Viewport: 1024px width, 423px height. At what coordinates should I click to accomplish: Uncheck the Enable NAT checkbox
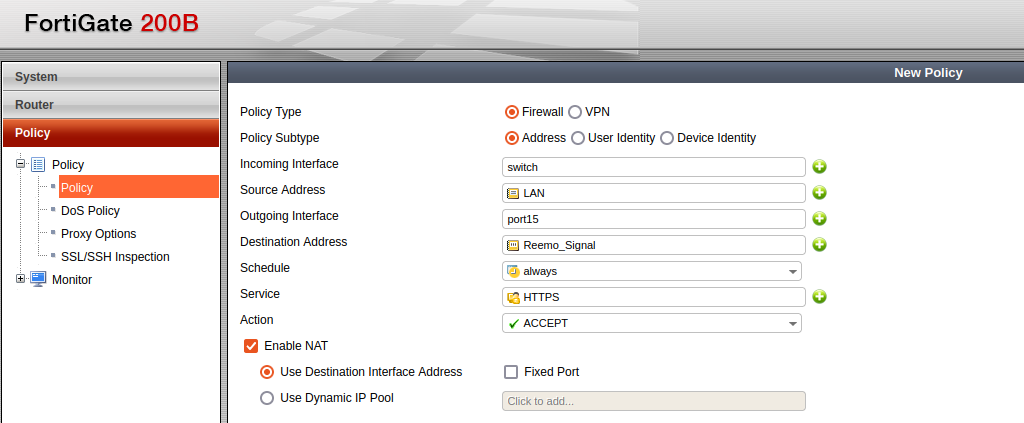click(251, 346)
